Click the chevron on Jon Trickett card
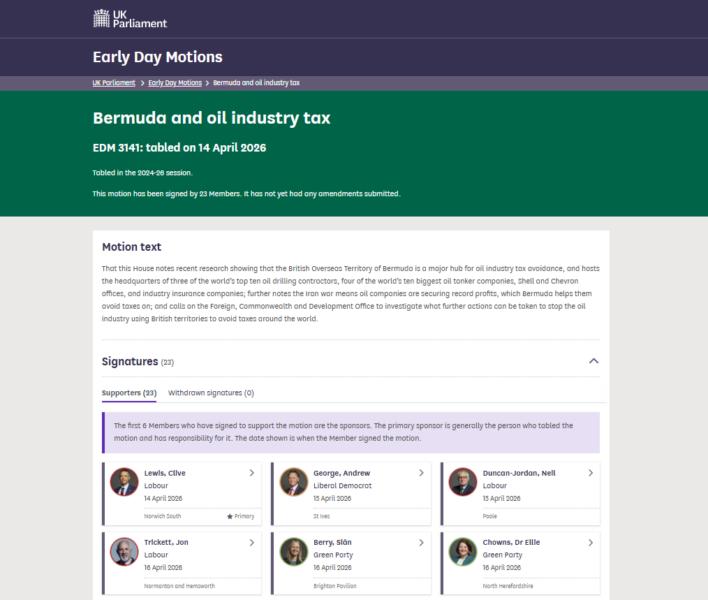The width and height of the screenshot is (708, 600). click(x=251, y=543)
